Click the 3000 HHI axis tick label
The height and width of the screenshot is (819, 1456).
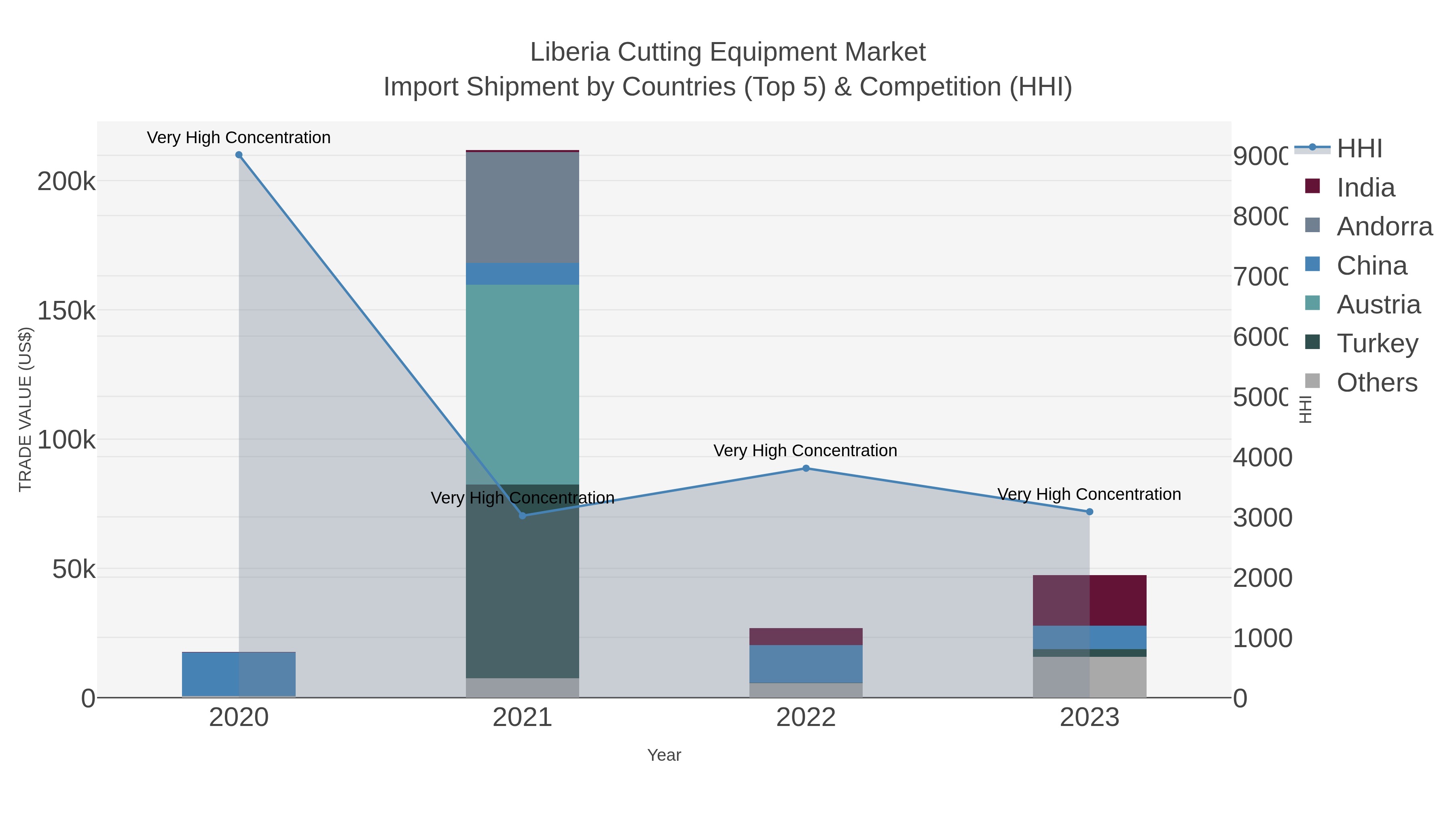point(1263,518)
